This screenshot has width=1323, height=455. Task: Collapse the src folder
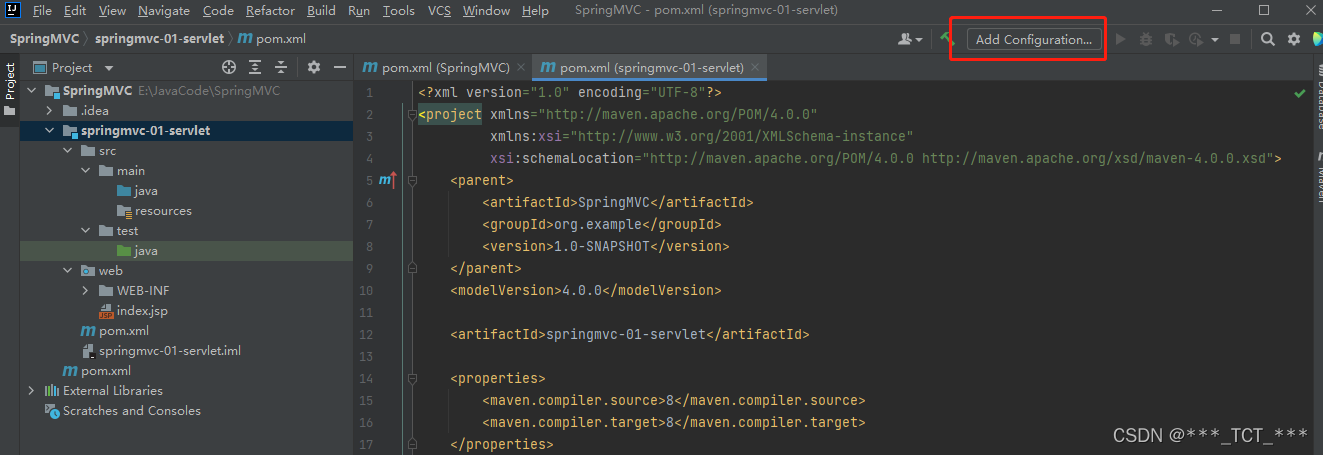pyautogui.click(x=68, y=151)
